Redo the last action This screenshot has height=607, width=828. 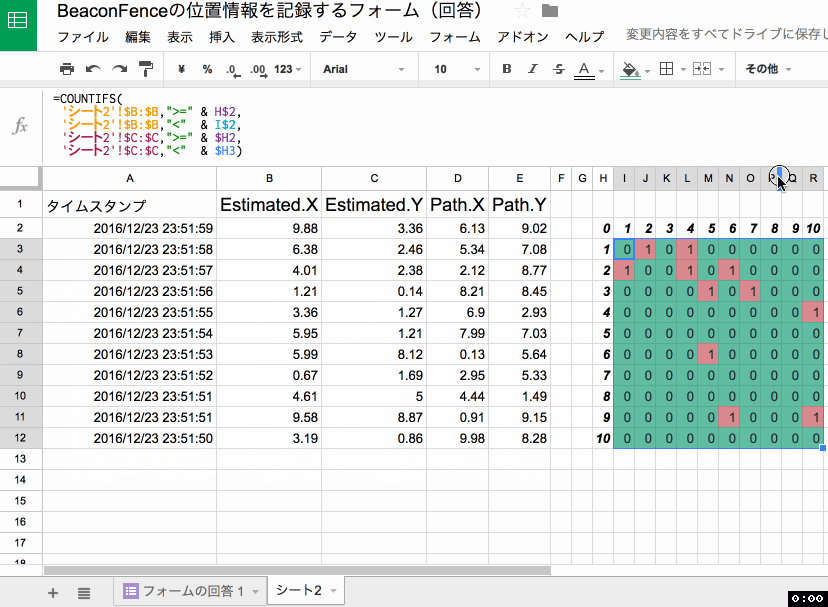[120, 69]
